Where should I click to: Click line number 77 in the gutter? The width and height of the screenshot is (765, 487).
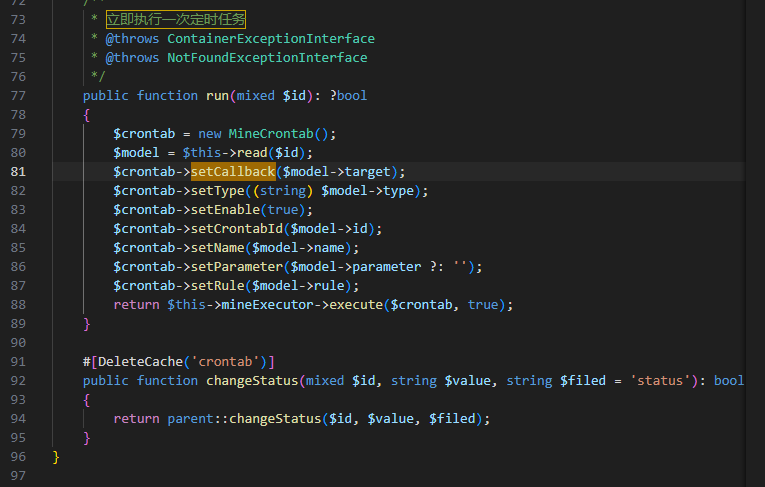pos(18,96)
